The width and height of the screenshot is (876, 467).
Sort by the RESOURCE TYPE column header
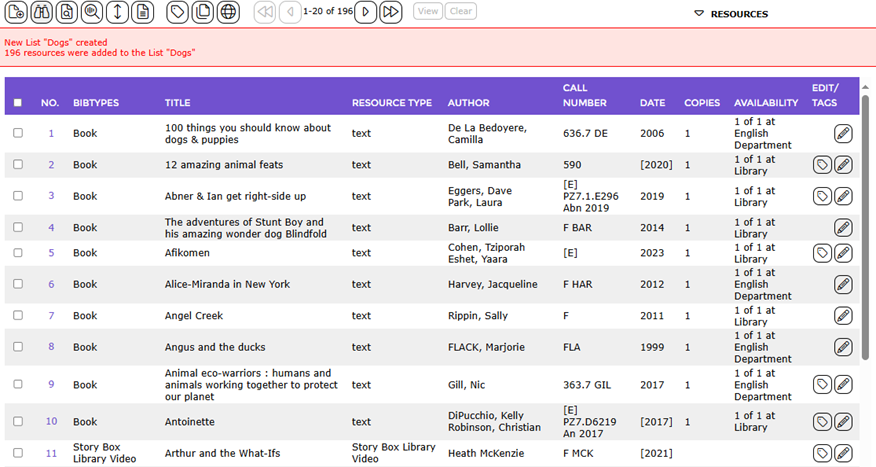392,103
